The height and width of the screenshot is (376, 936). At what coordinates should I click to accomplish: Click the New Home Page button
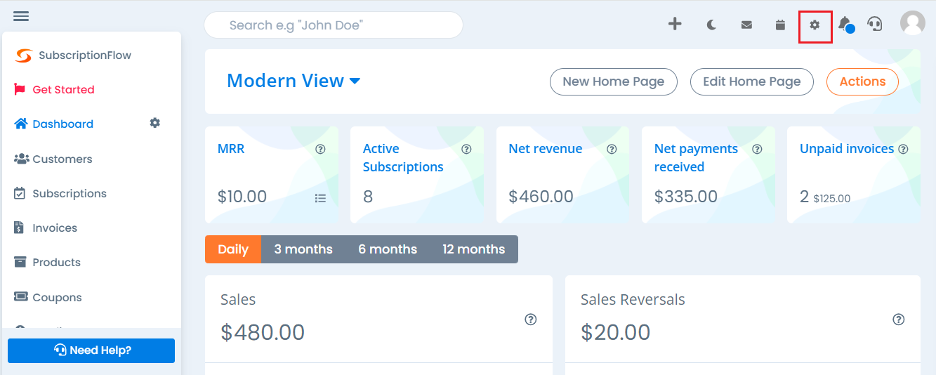[x=613, y=82]
